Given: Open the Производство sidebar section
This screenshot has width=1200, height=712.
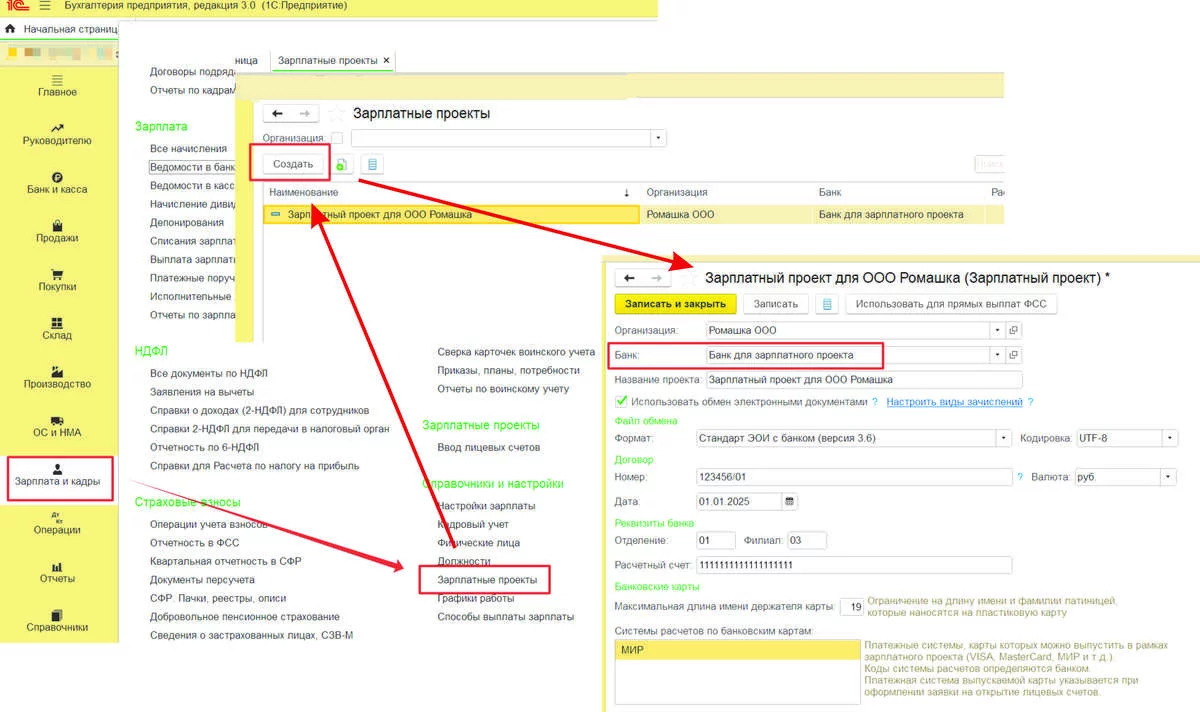Looking at the screenshot, I should click(57, 377).
